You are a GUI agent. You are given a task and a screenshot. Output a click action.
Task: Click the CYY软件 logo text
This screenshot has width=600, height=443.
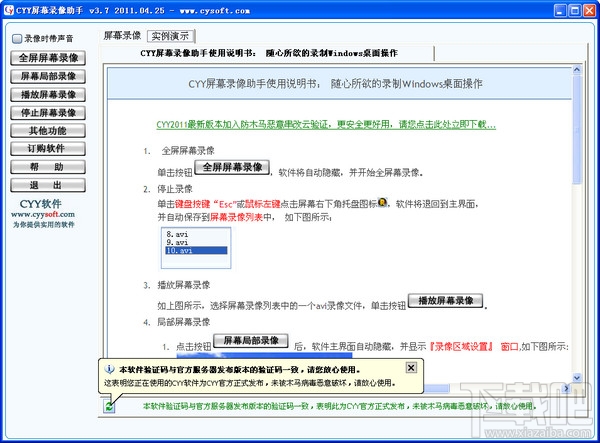tap(41, 204)
